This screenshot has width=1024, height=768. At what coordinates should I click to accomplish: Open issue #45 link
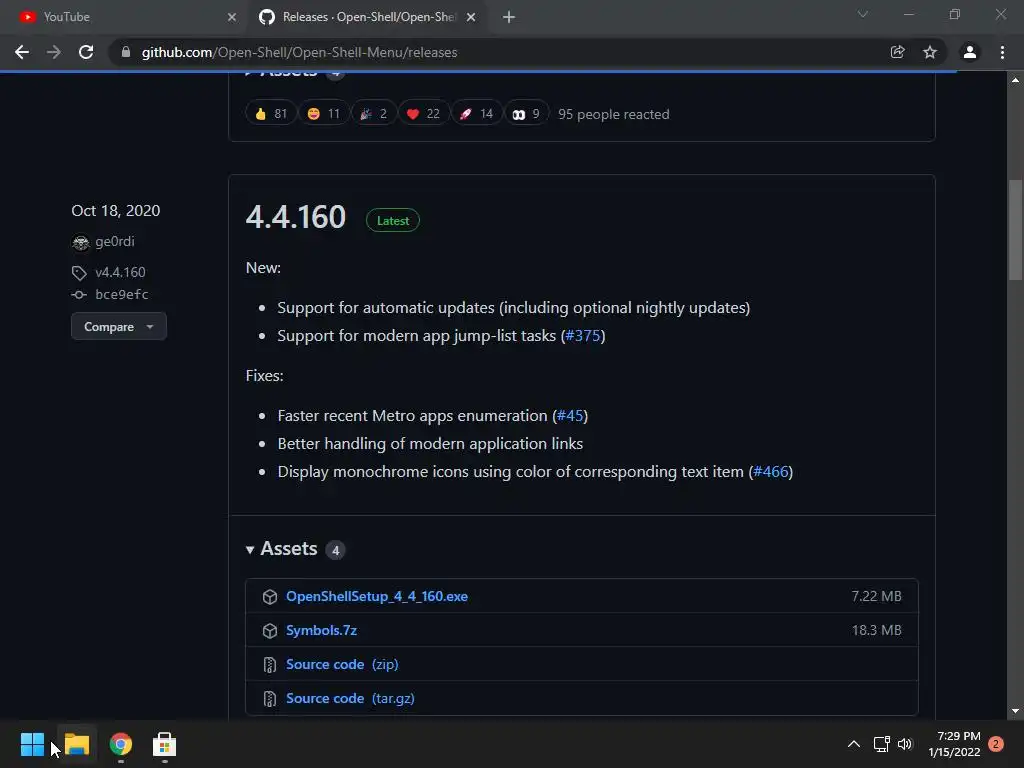570,416
